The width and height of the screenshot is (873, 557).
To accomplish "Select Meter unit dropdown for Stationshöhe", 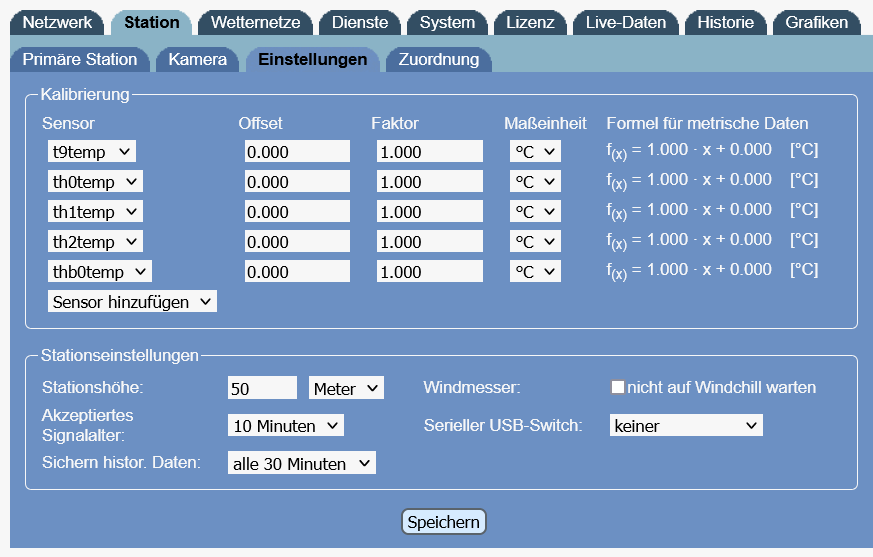I will [346, 388].
